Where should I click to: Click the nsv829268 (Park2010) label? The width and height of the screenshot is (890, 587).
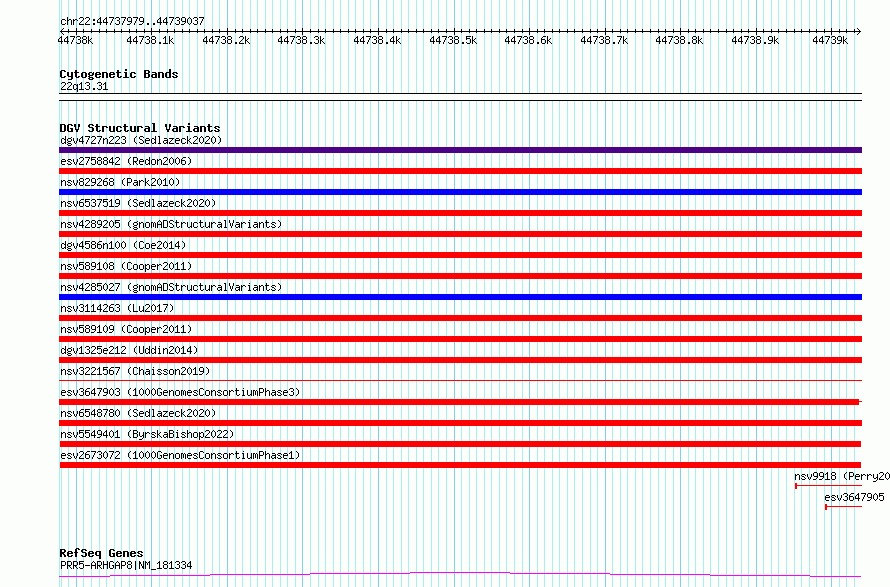coord(120,182)
